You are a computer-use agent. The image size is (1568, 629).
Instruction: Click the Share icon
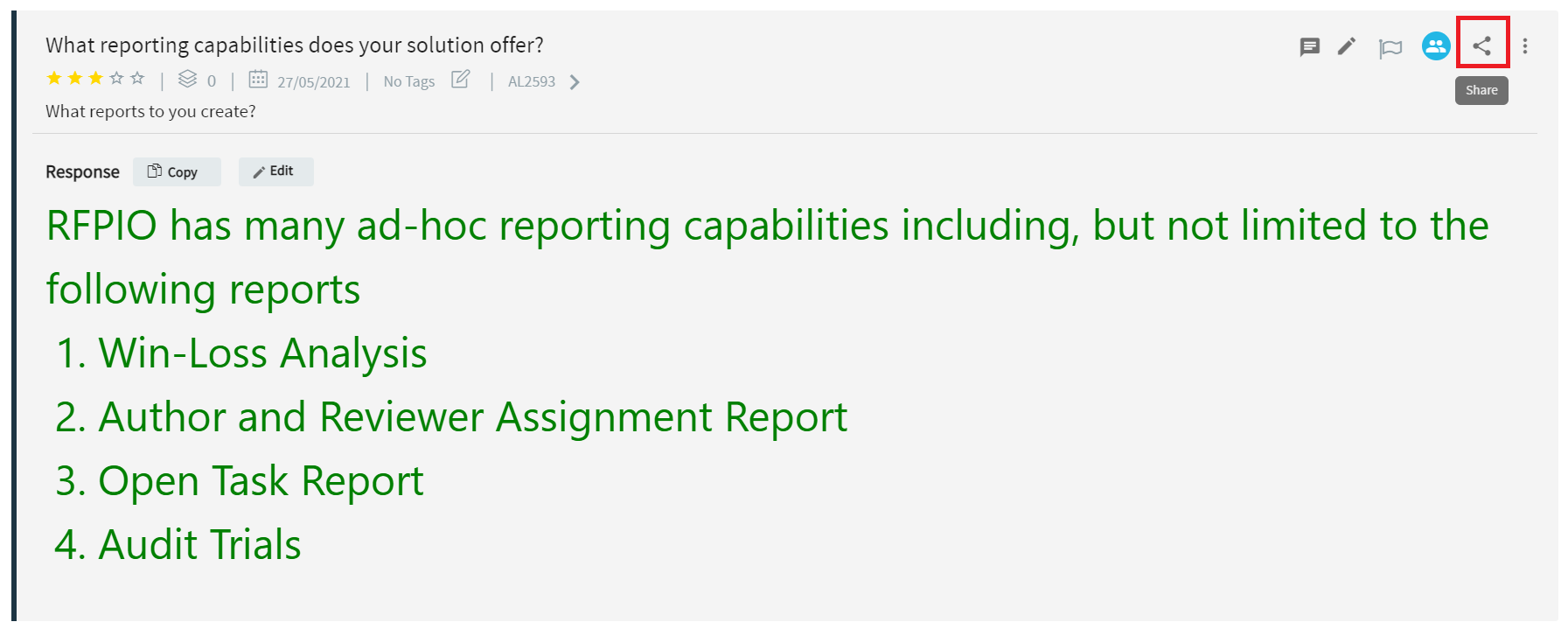pyautogui.click(x=1481, y=45)
